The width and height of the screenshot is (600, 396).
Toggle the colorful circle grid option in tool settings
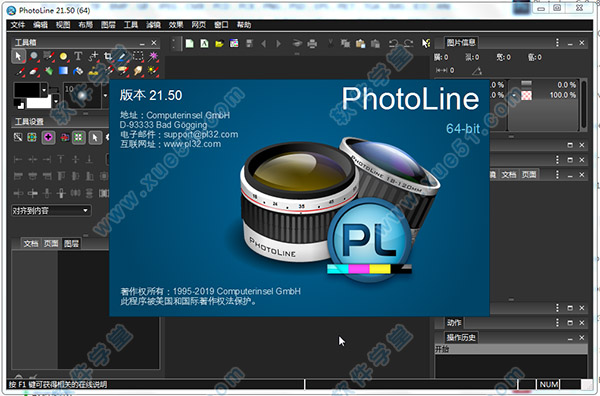(x=32, y=137)
